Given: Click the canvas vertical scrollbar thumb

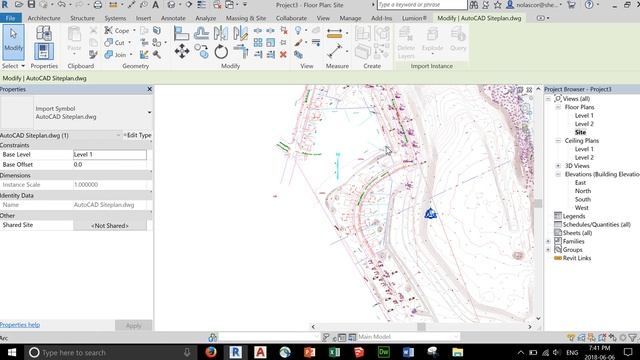Looking at the screenshot, I should pyautogui.click(x=538, y=203).
